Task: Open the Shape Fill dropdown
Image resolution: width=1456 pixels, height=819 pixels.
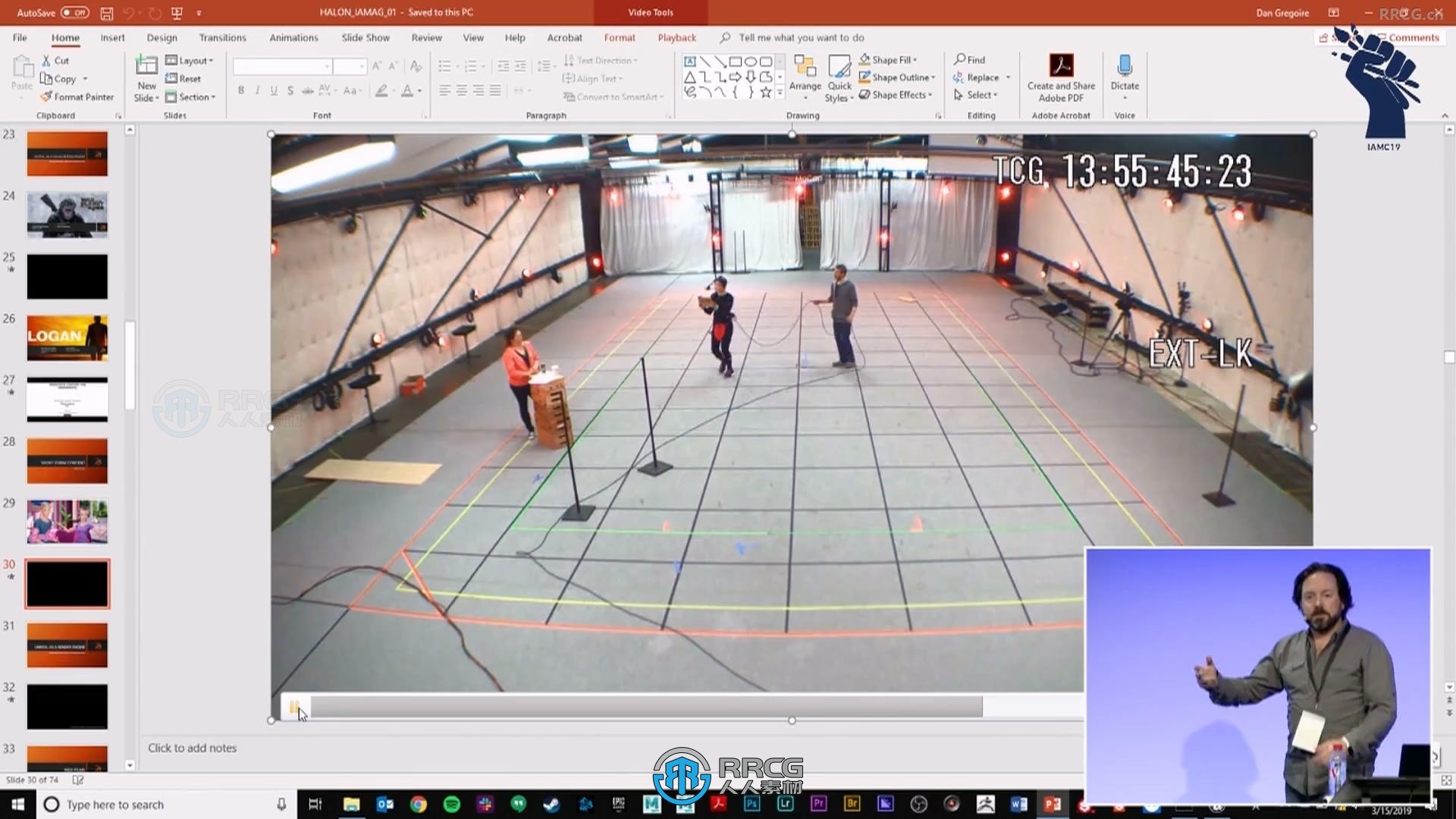Action: [888, 59]
